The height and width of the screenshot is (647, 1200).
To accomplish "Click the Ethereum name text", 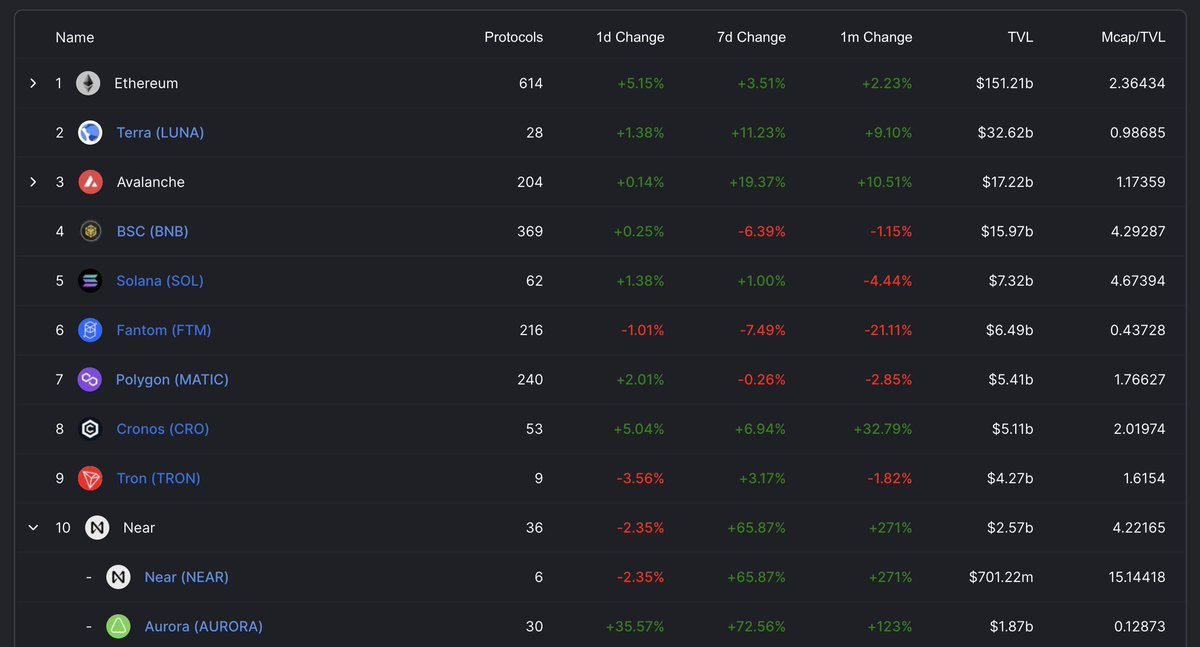I will [x=146, y=83].
